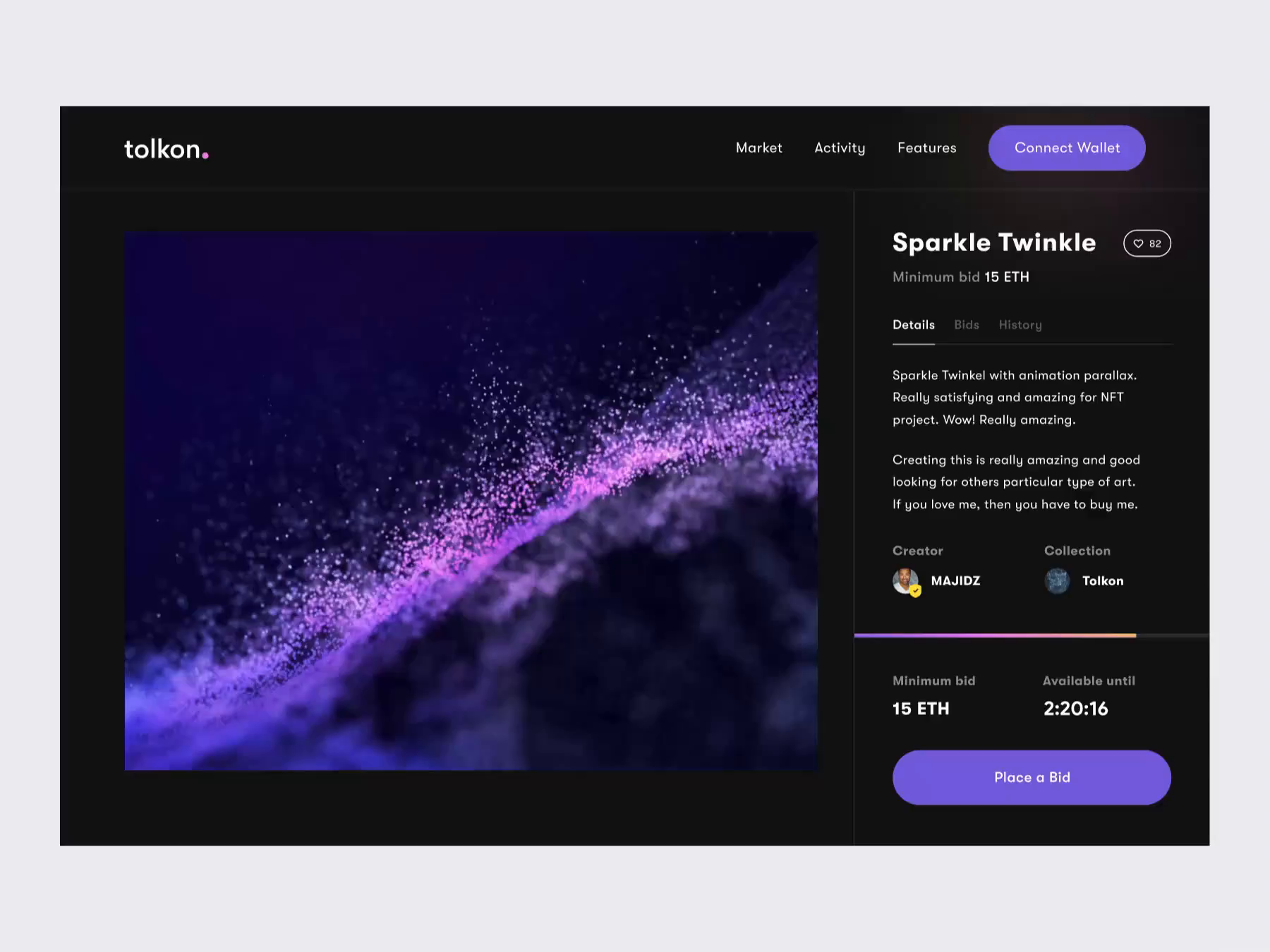Click the Tolkon collection name
The width and height of the screenshot is (1270, 952).
click(x=1103, y=581)
